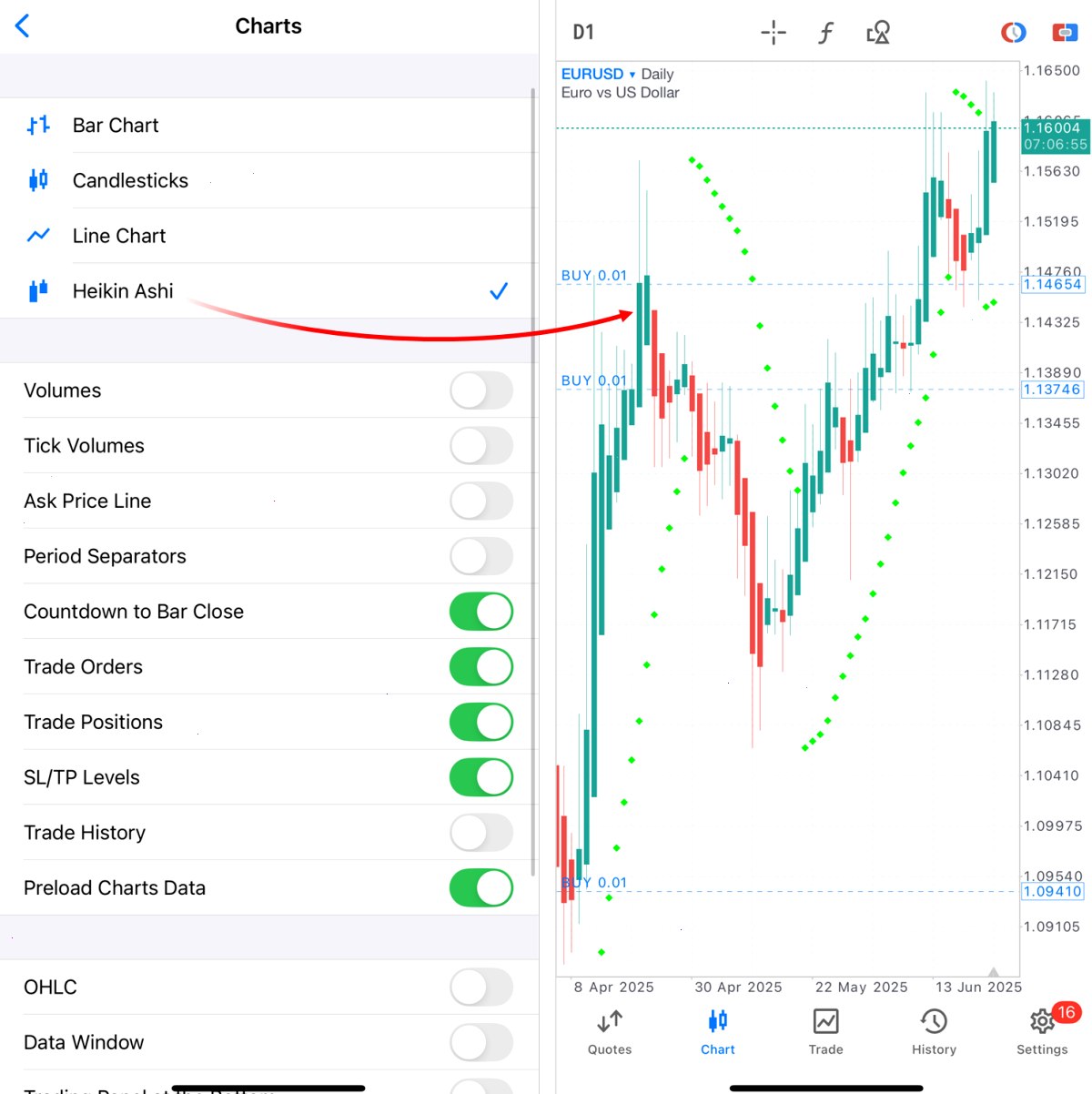Click the Charts settings list scrollbar

coord(533,482)
